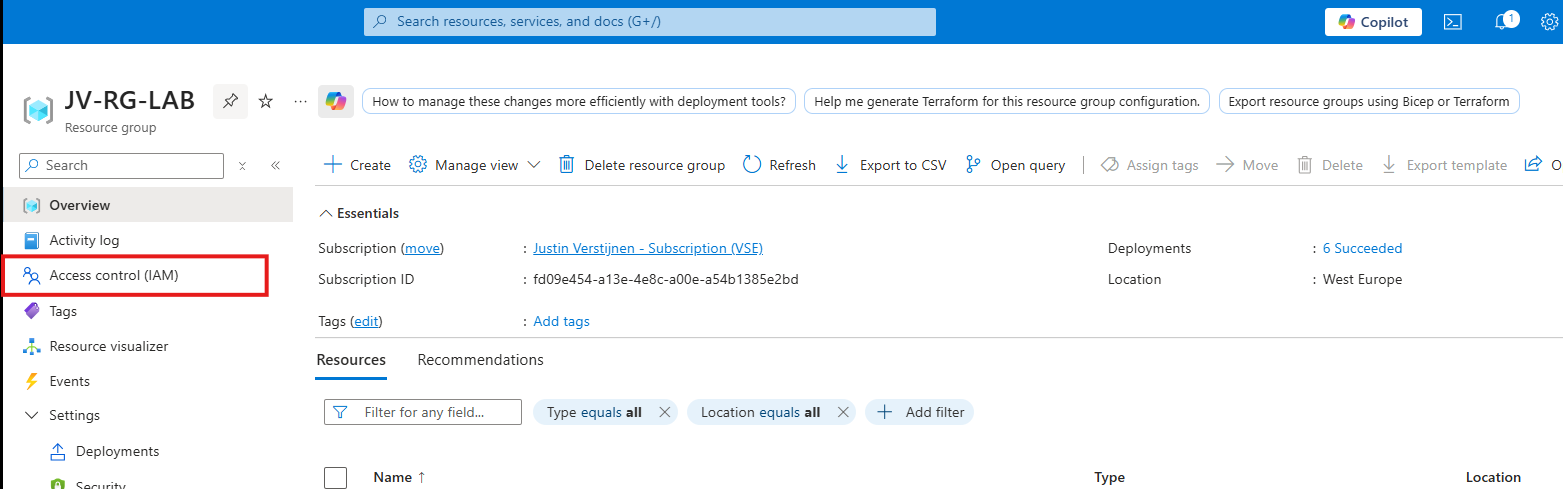
Task: Clear the sidebar search with X icon
Action: click(x=242, y=166)
